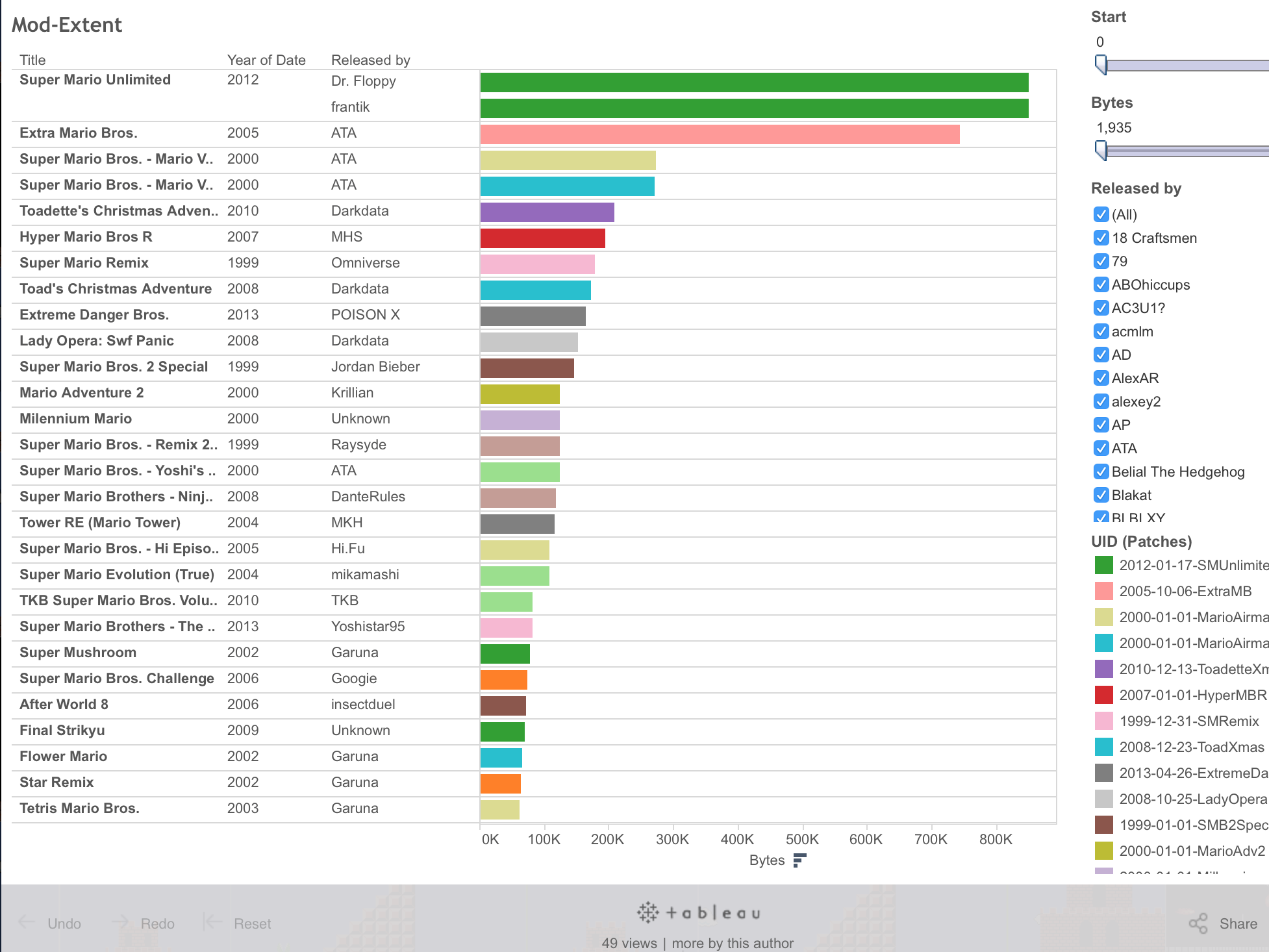Click the Tetris Mario Bros. bar
The height and width of the screenshot is (952, 1269).
(500, 810)
